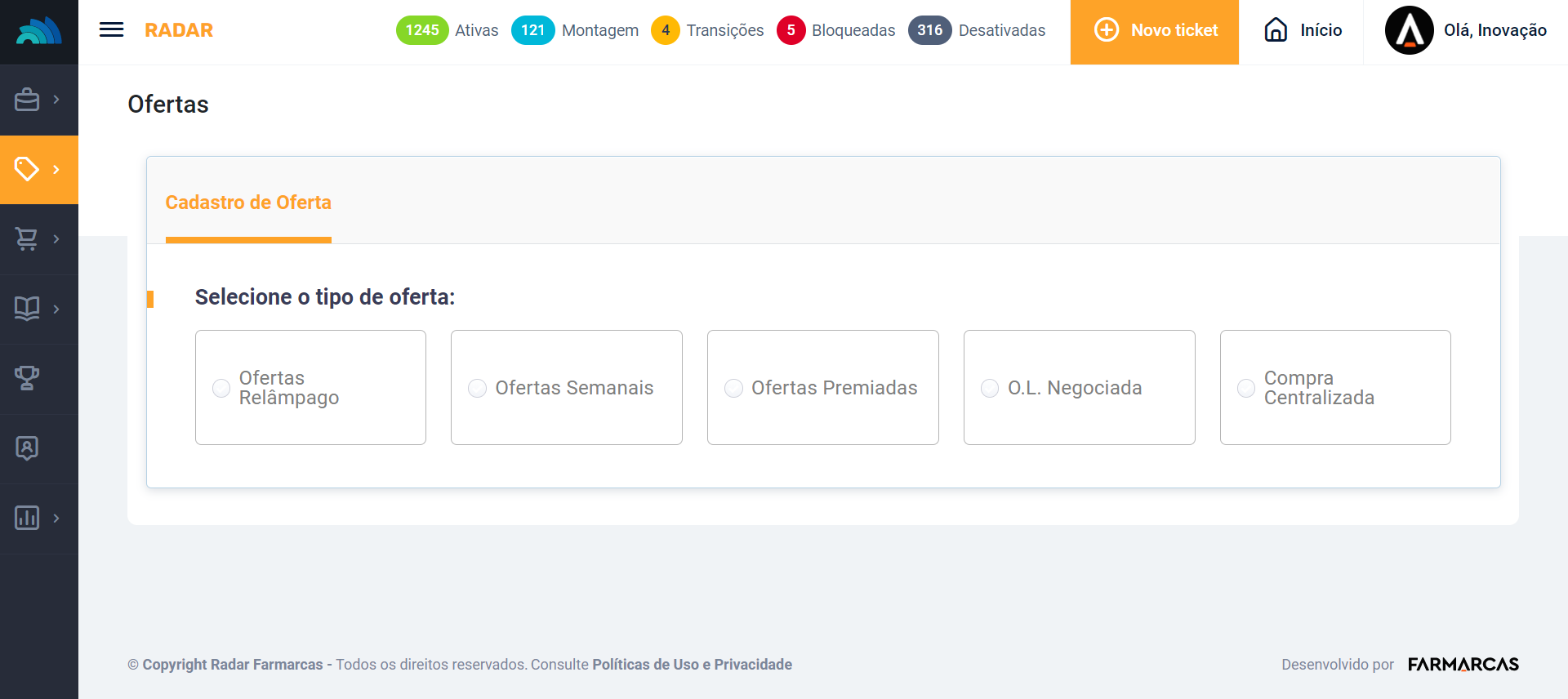Viewport: 1568px width, 699px height.
Task: Select the price tag offers icon
Action: [27, 169]
